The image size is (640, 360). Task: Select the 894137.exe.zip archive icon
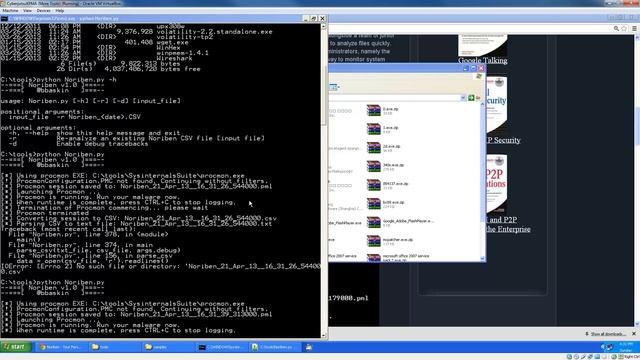click(x=373, y=185)
